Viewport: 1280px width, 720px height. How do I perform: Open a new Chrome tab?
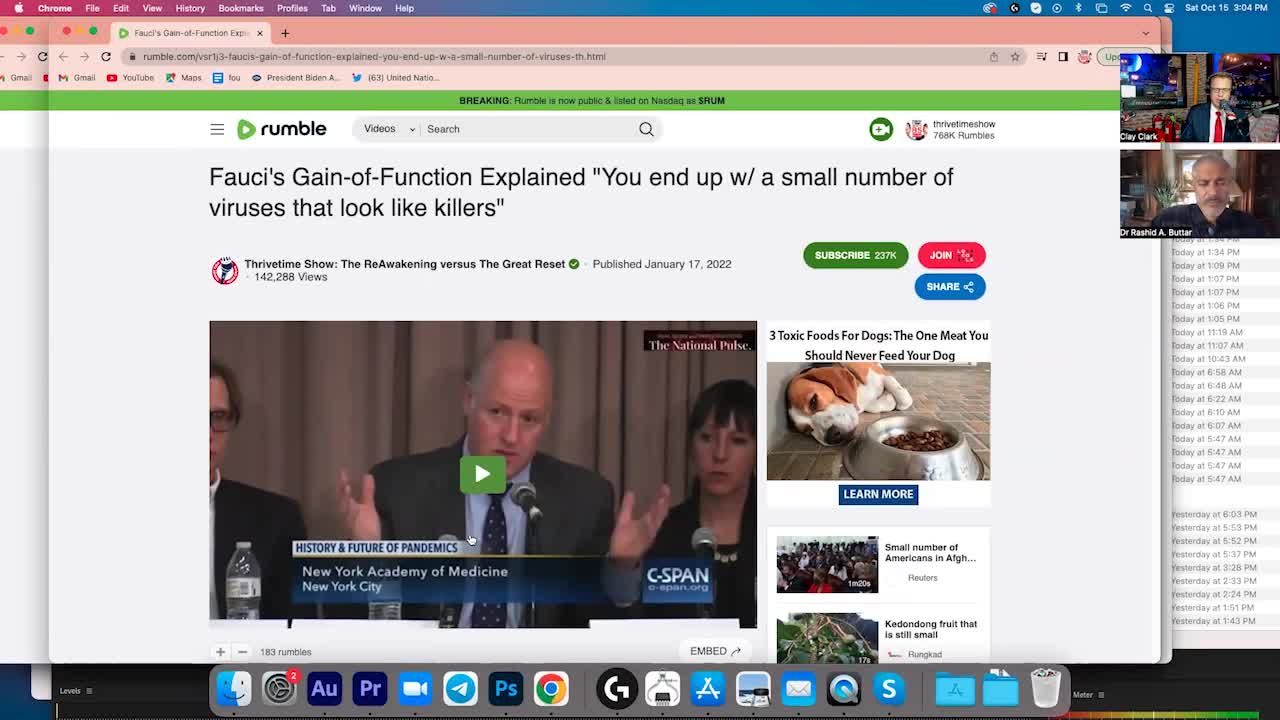[x=285, y=33]
